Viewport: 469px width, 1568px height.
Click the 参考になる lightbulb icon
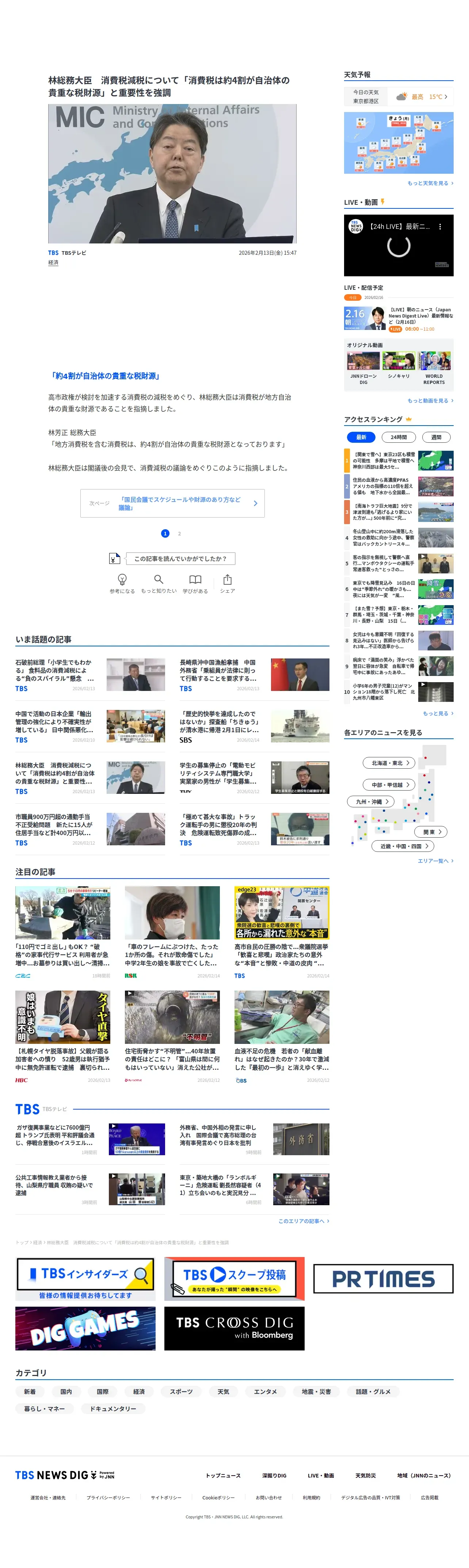click(122, 579)
